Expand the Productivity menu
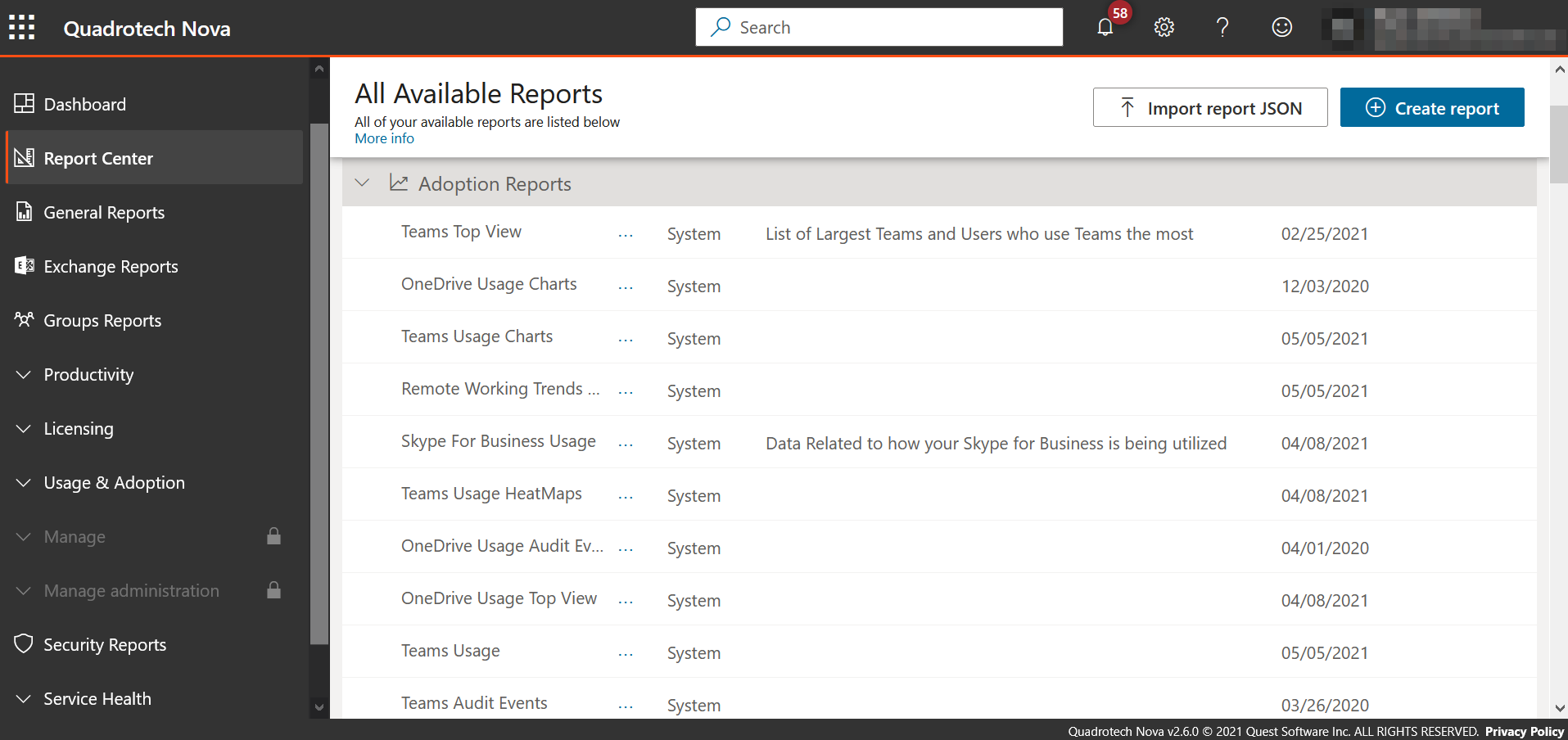 coord(24,374)
